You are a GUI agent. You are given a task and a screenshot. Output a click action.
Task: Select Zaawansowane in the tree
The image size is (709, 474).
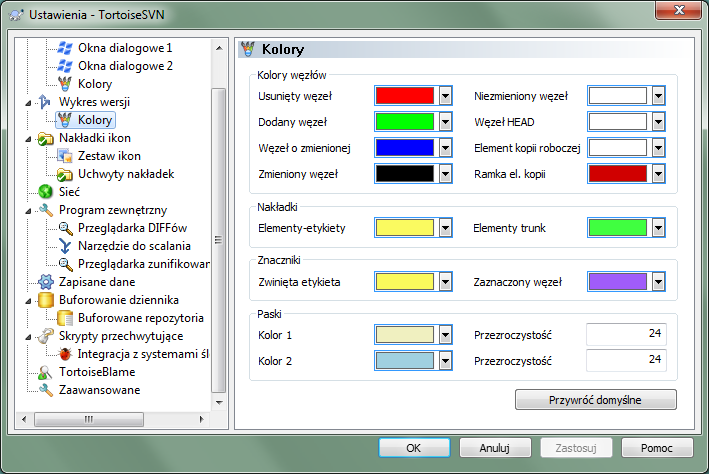pyautogui.click(x=99, y=390)
